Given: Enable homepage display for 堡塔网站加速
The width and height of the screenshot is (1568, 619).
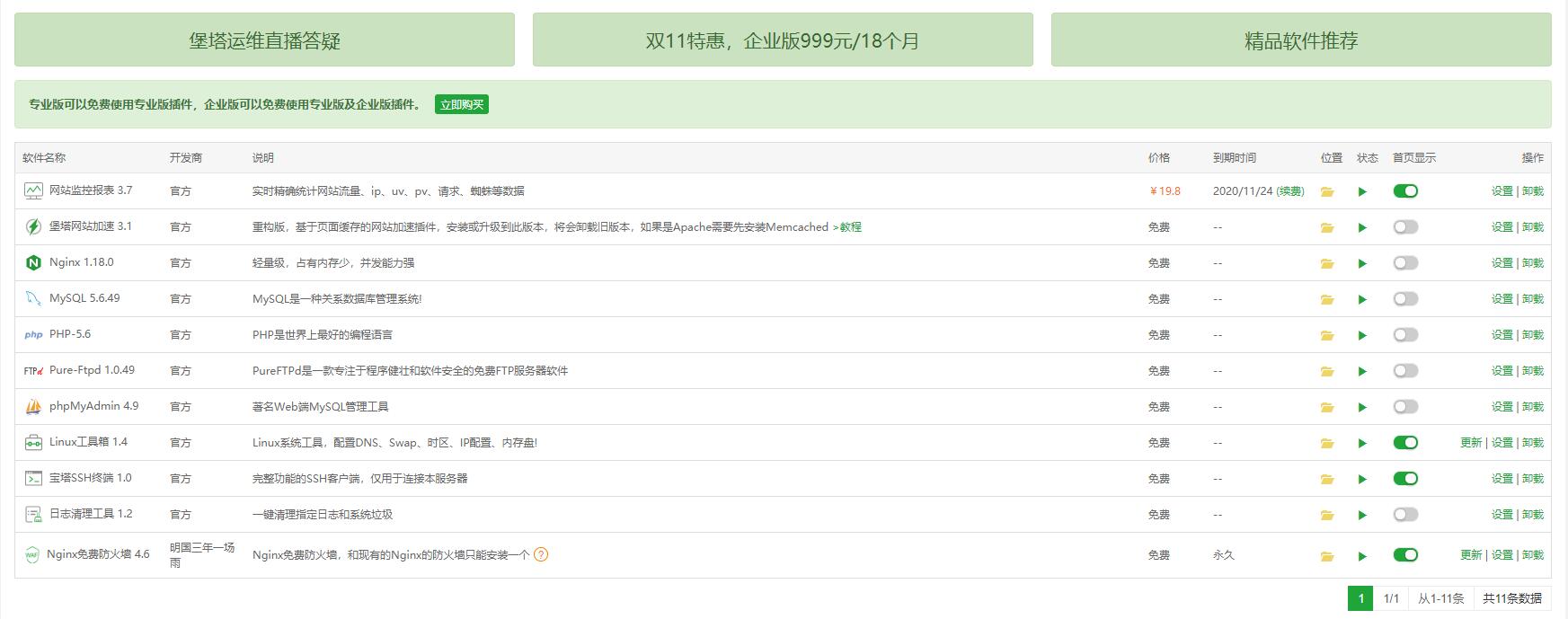Looking at the screenshot, I should (1405, 226).
